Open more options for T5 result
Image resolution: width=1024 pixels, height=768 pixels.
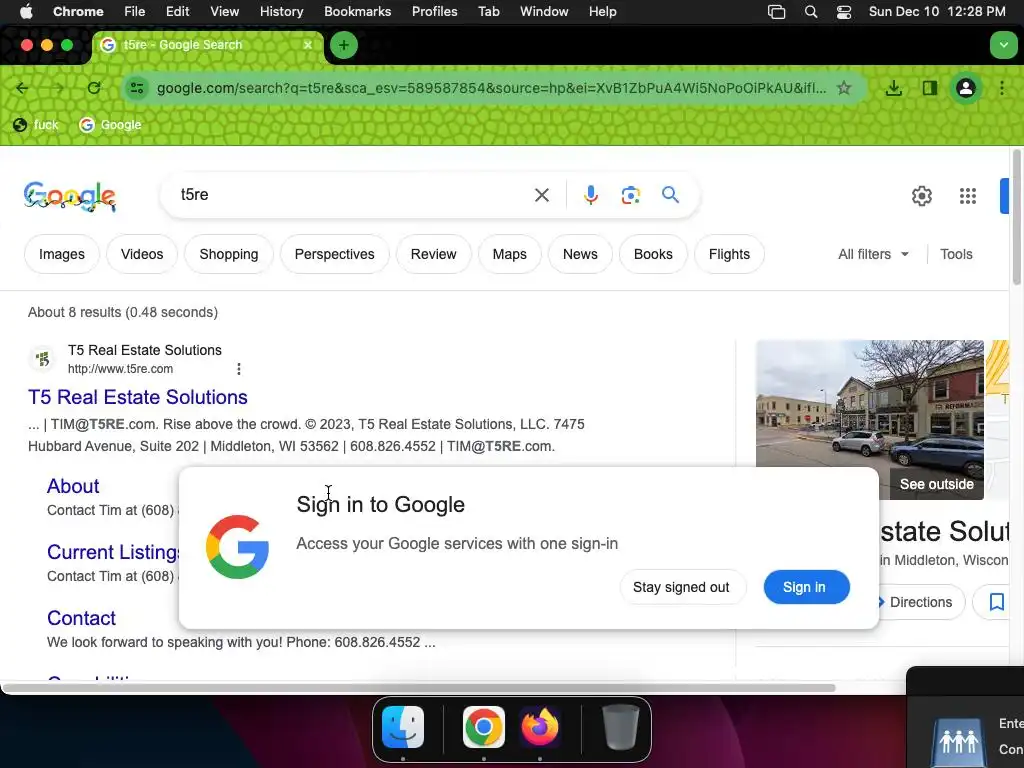(x=239, y=369)
